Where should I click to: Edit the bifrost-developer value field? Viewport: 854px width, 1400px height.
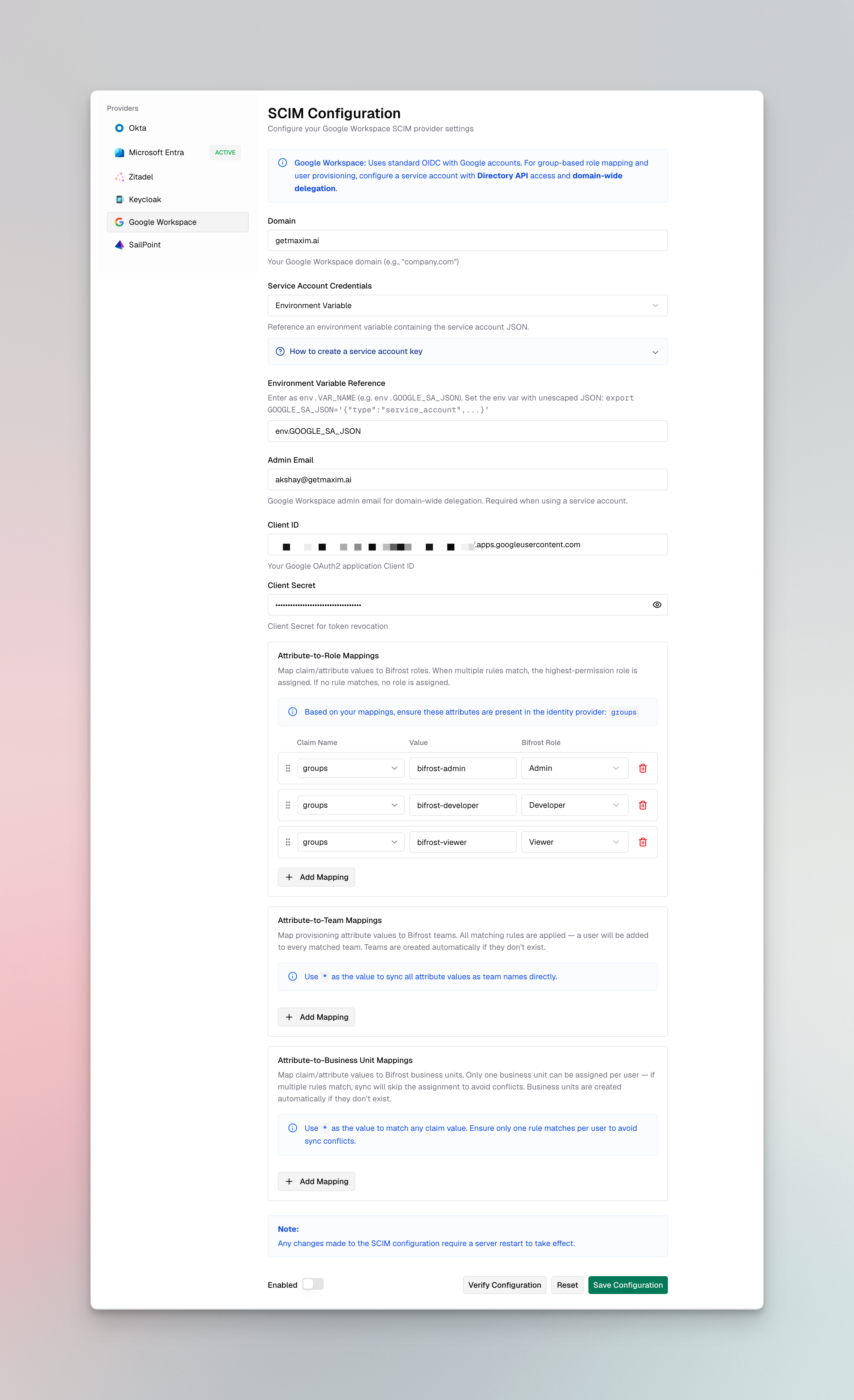point(462,805)
